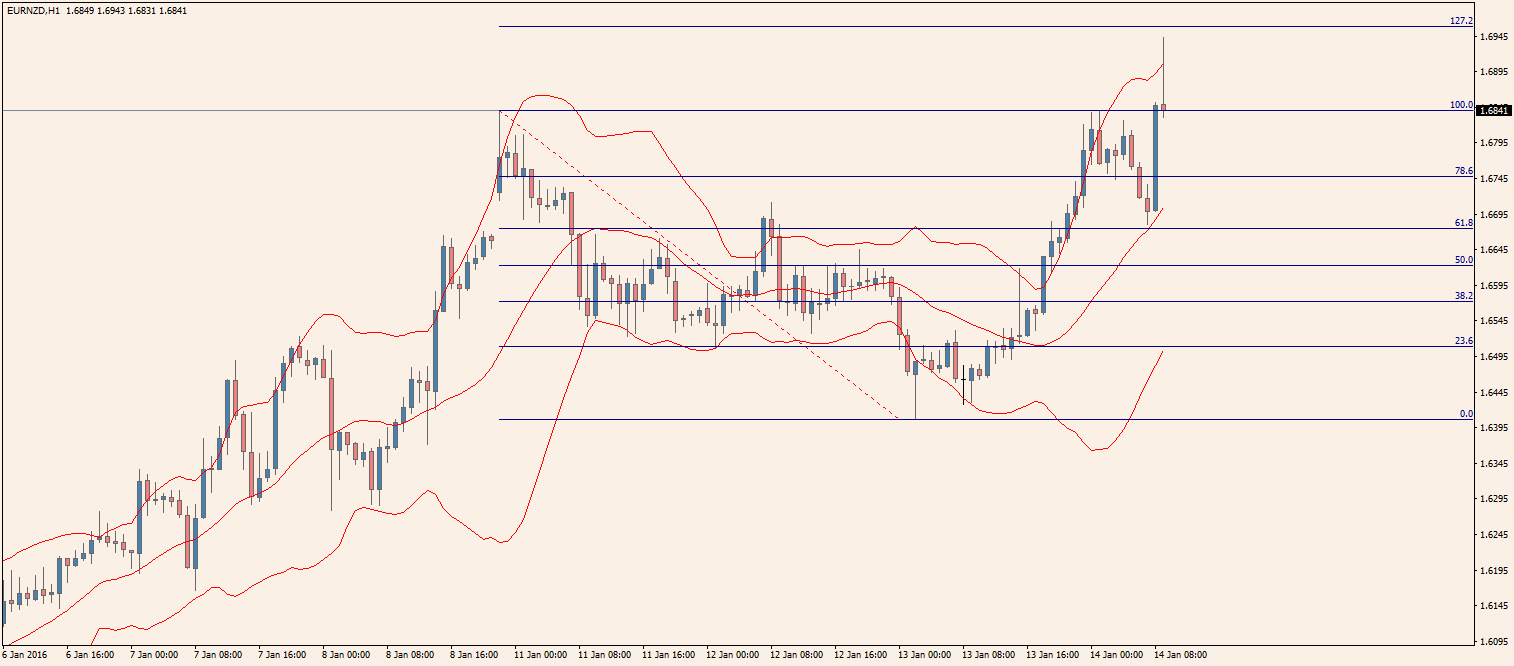
Task: Click the 6 Jan 16:00 time label
Action: tap(89, 656)
